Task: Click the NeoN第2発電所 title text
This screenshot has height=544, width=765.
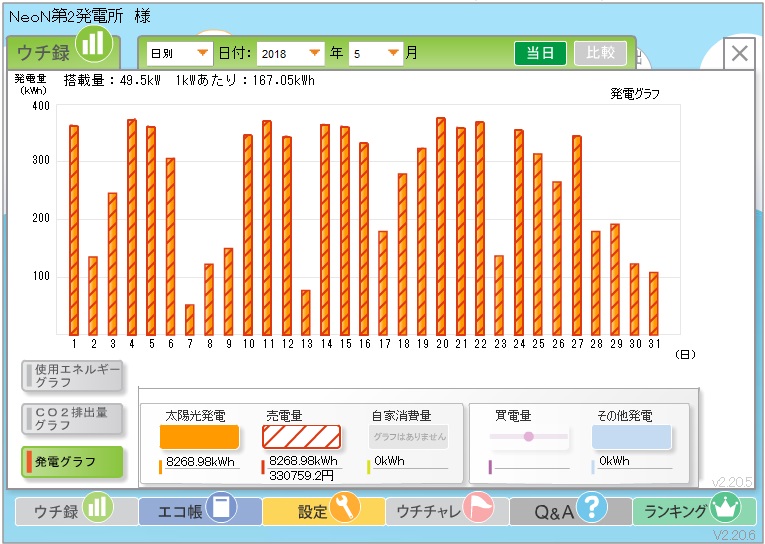Action: (66, 17)
